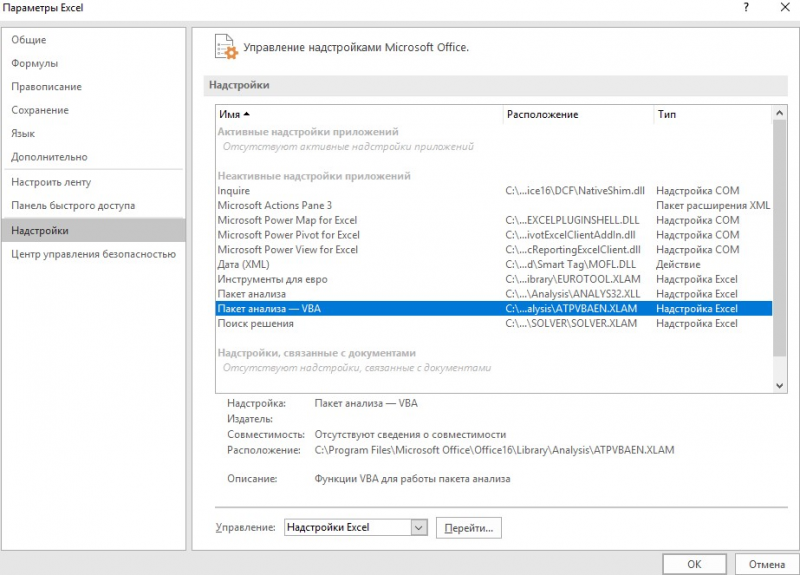Select Инструменты для евро add-in
This screenshot has height=575, width=800.
tap(494, 280)
